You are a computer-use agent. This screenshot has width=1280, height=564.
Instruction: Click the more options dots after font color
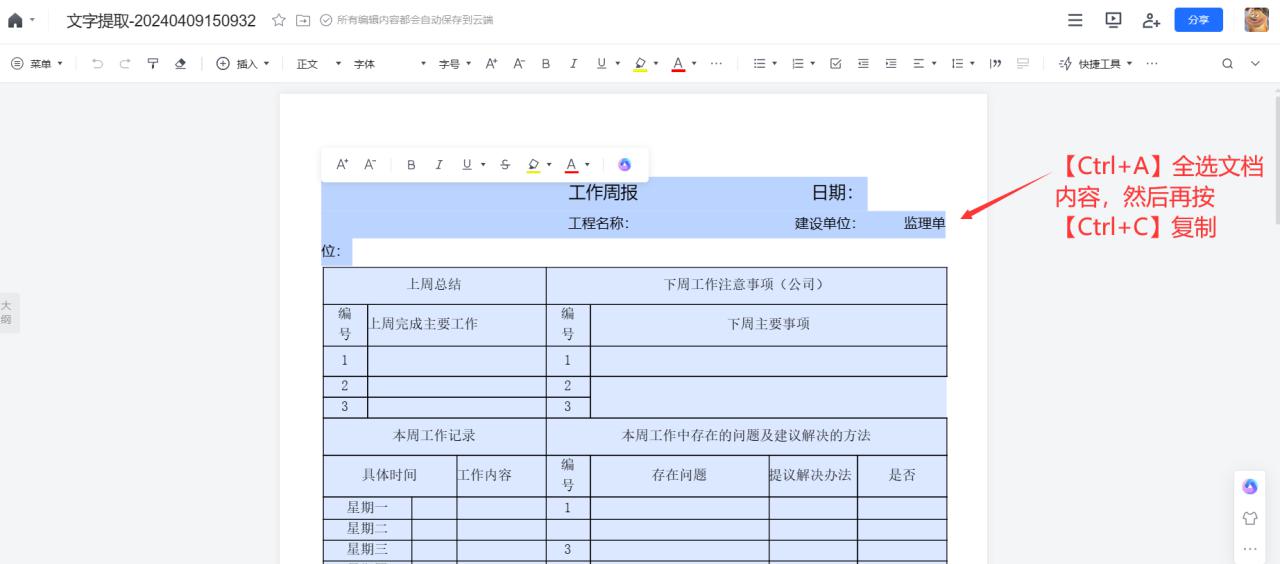(716, 63)
